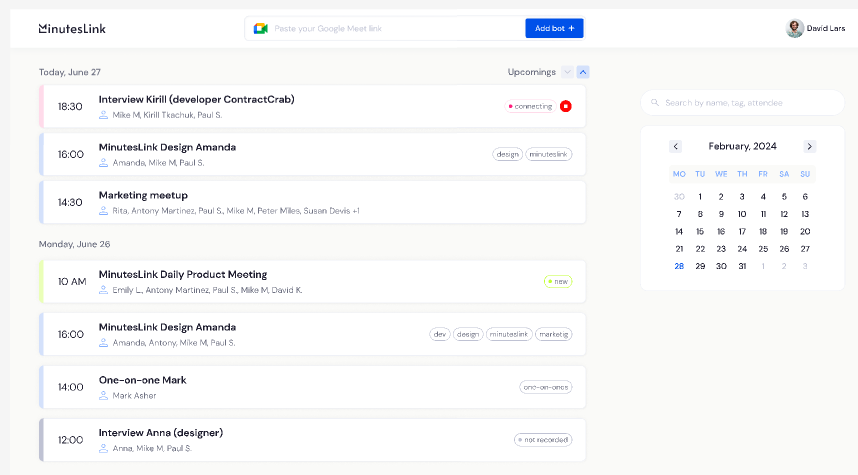Click the Add bot button

tap(554, 28)
